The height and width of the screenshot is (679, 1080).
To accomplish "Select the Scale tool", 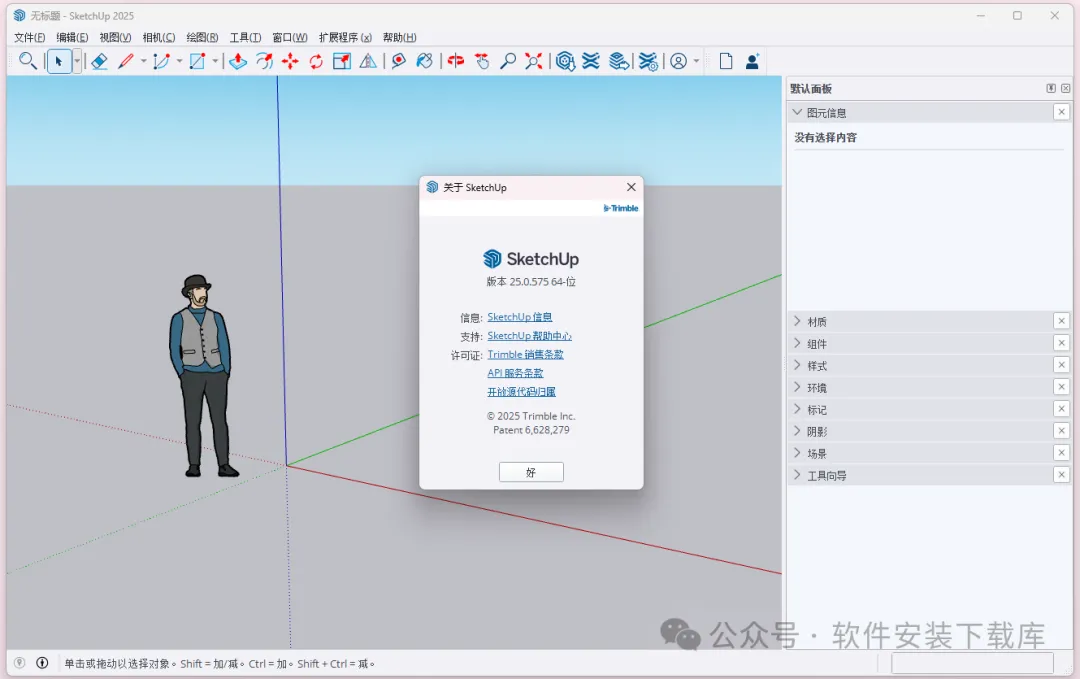I will 342,61.
